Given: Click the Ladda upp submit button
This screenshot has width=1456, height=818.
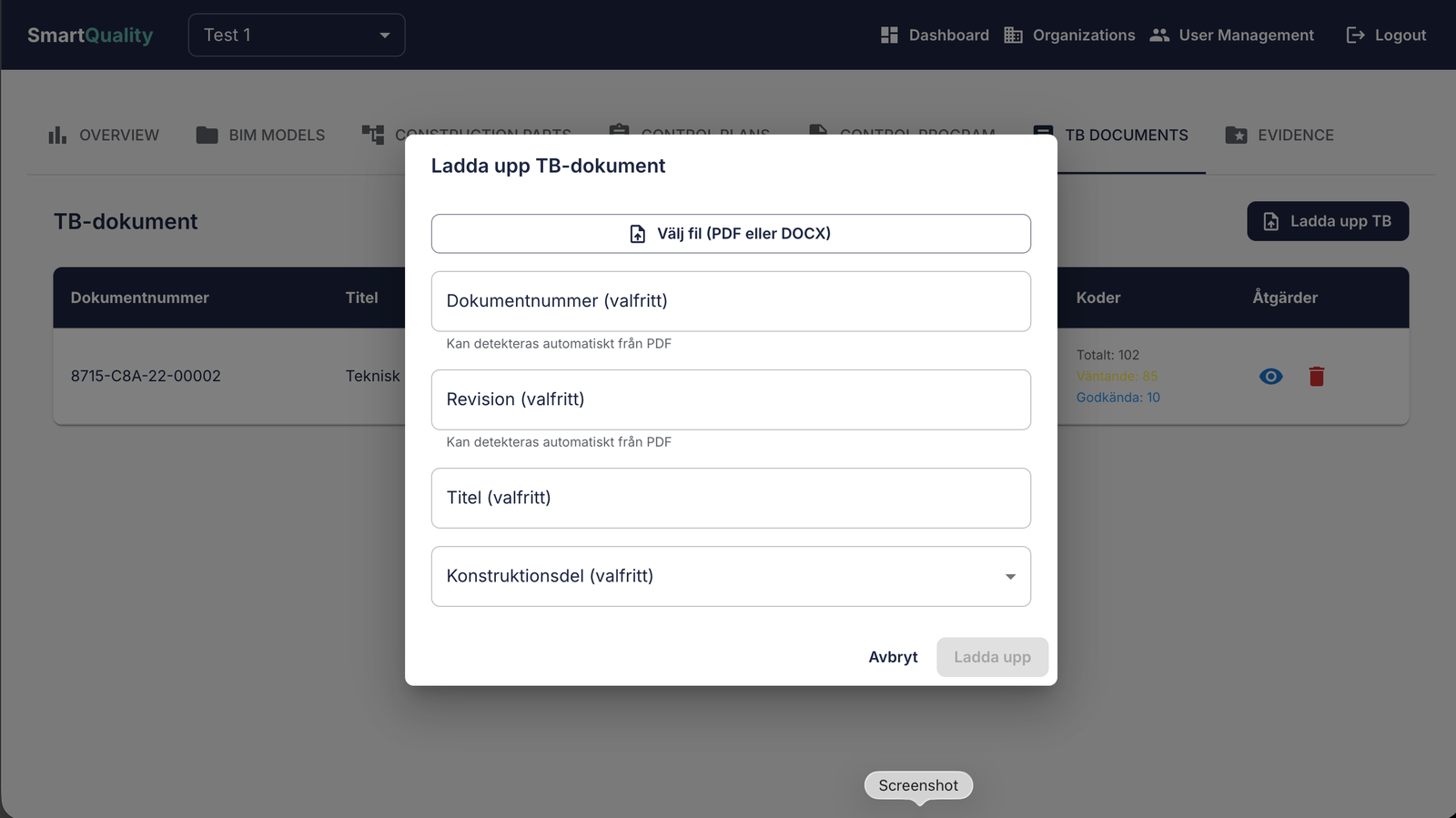Looking at the screenshot, I should pos(992,657).
